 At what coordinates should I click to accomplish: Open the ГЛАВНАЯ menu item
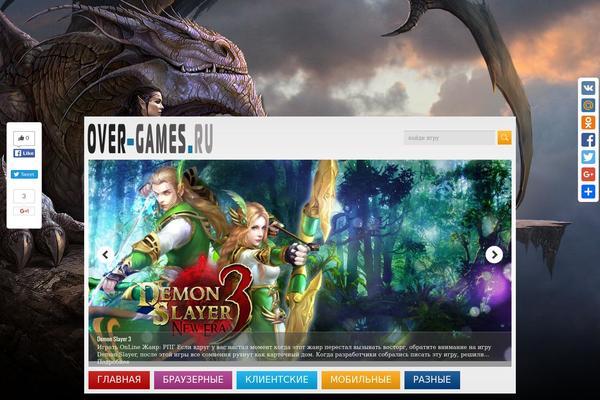119,380
